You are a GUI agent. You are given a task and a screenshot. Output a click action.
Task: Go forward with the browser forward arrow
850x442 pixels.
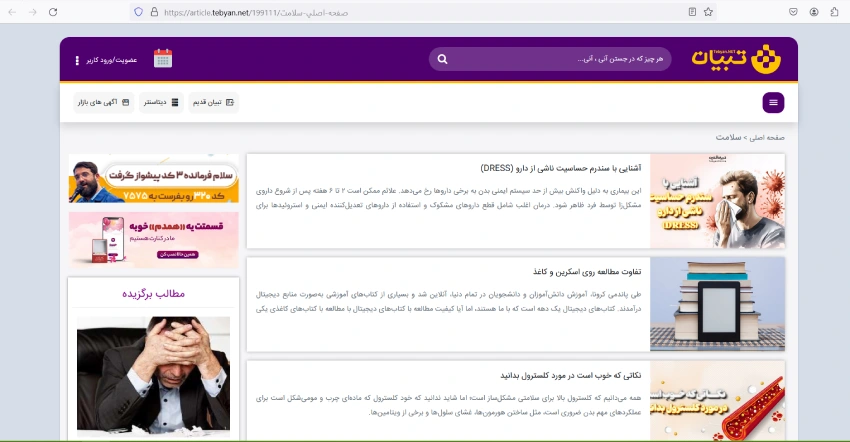click(x=33, y=12)
